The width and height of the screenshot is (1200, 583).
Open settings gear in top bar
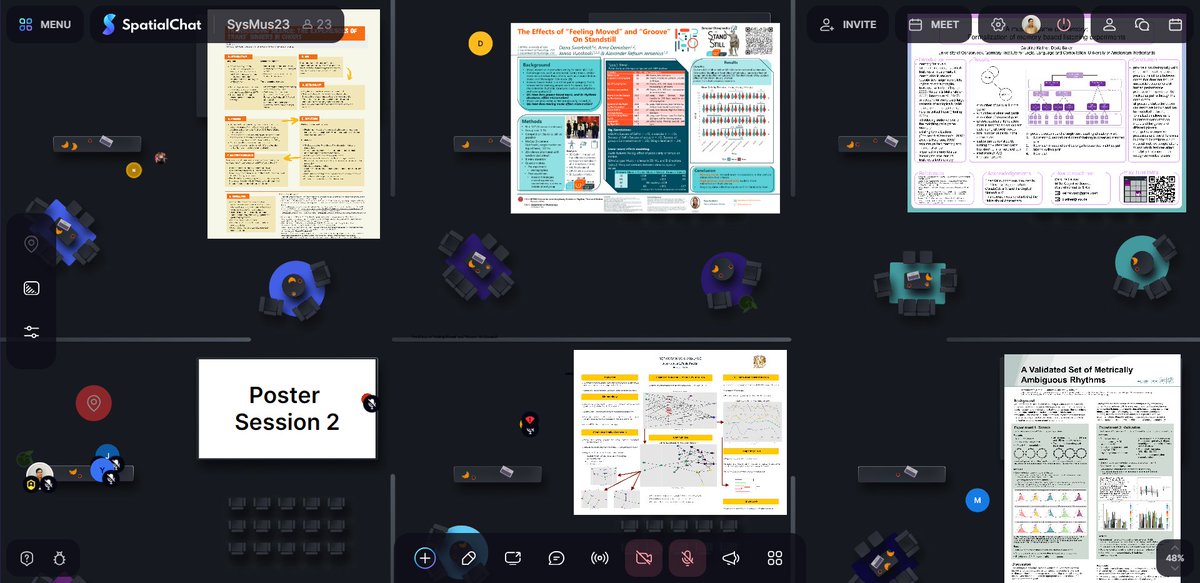pos(998,24)
